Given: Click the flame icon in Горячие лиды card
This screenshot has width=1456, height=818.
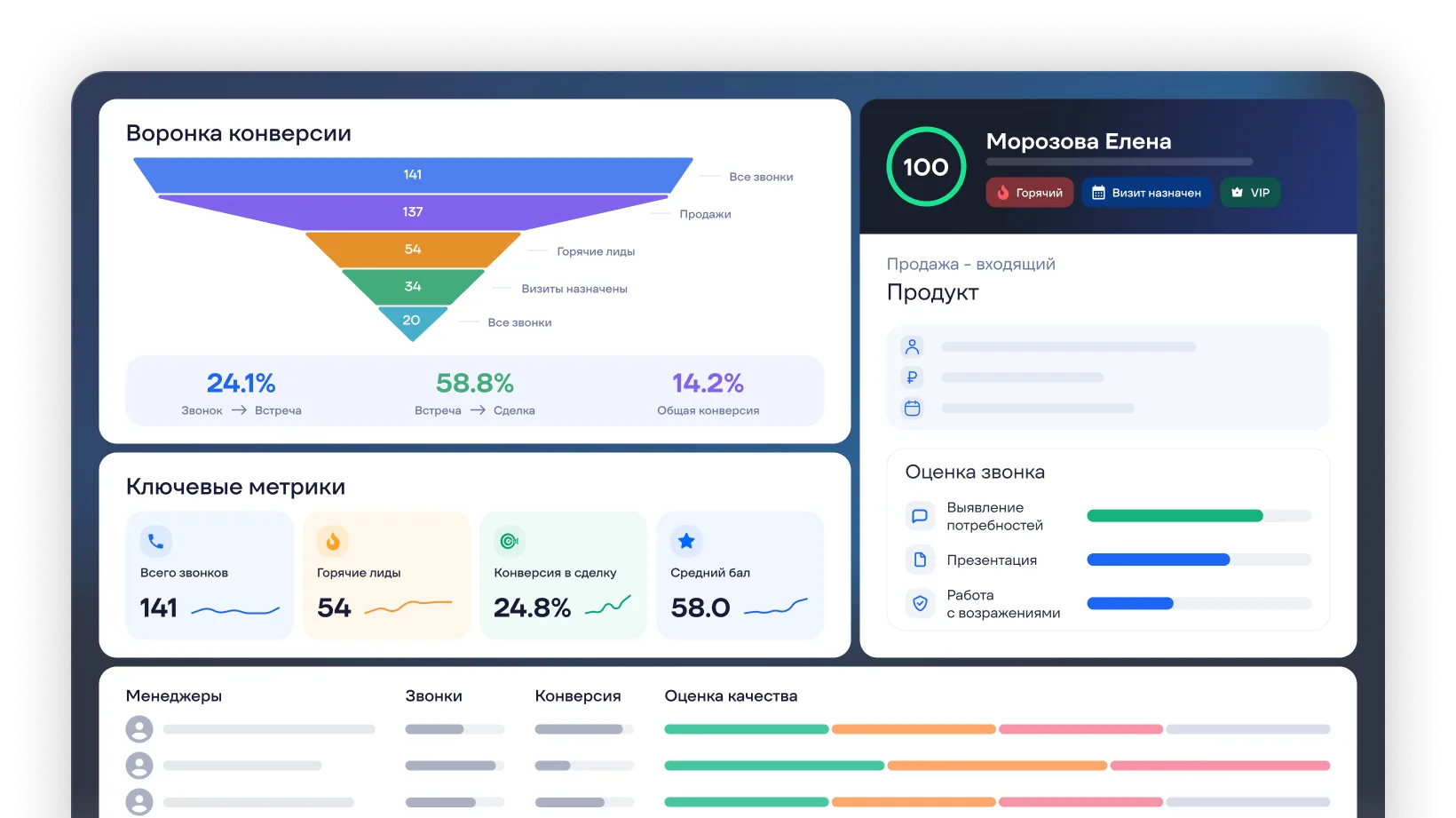Looking at the screenshot, I should [x=333, y=541].
